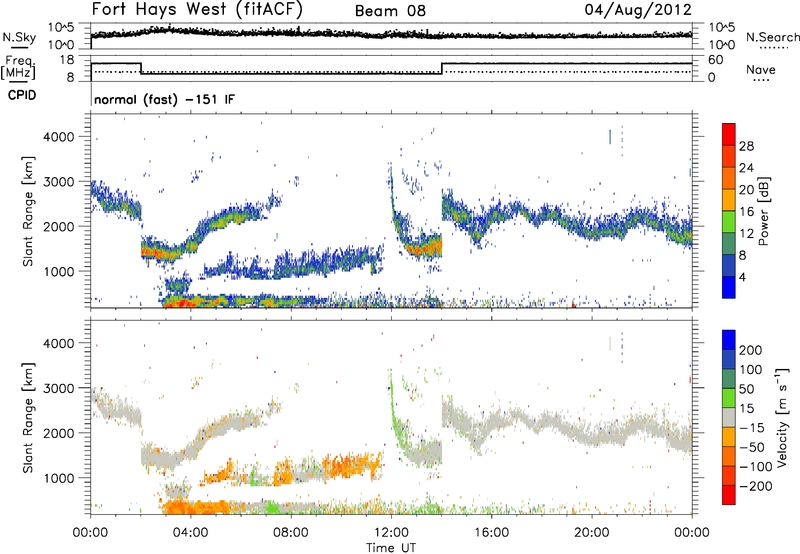Click the 'N.Sky' legend label
800x554 pixels.
click(x=19, y=37)
